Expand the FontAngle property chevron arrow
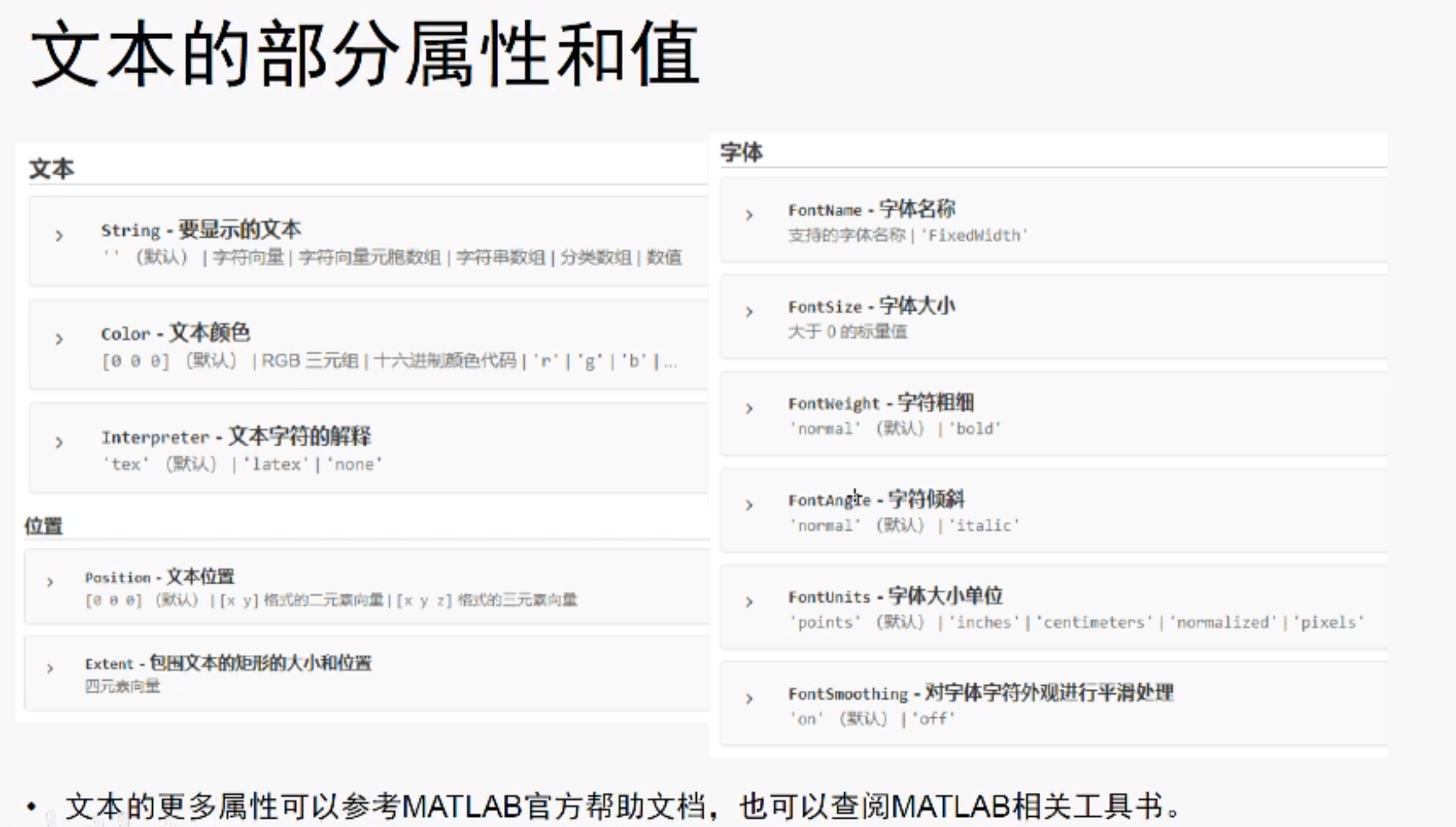 (x=749, y=505)
